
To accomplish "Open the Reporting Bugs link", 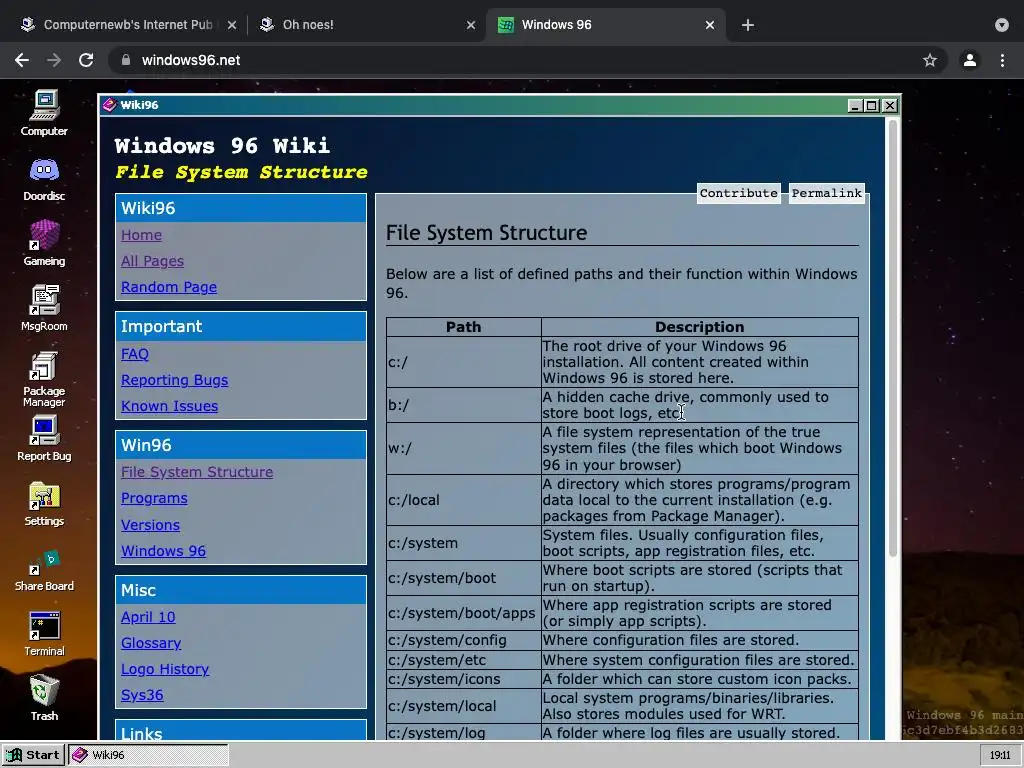I will point(174,380).
